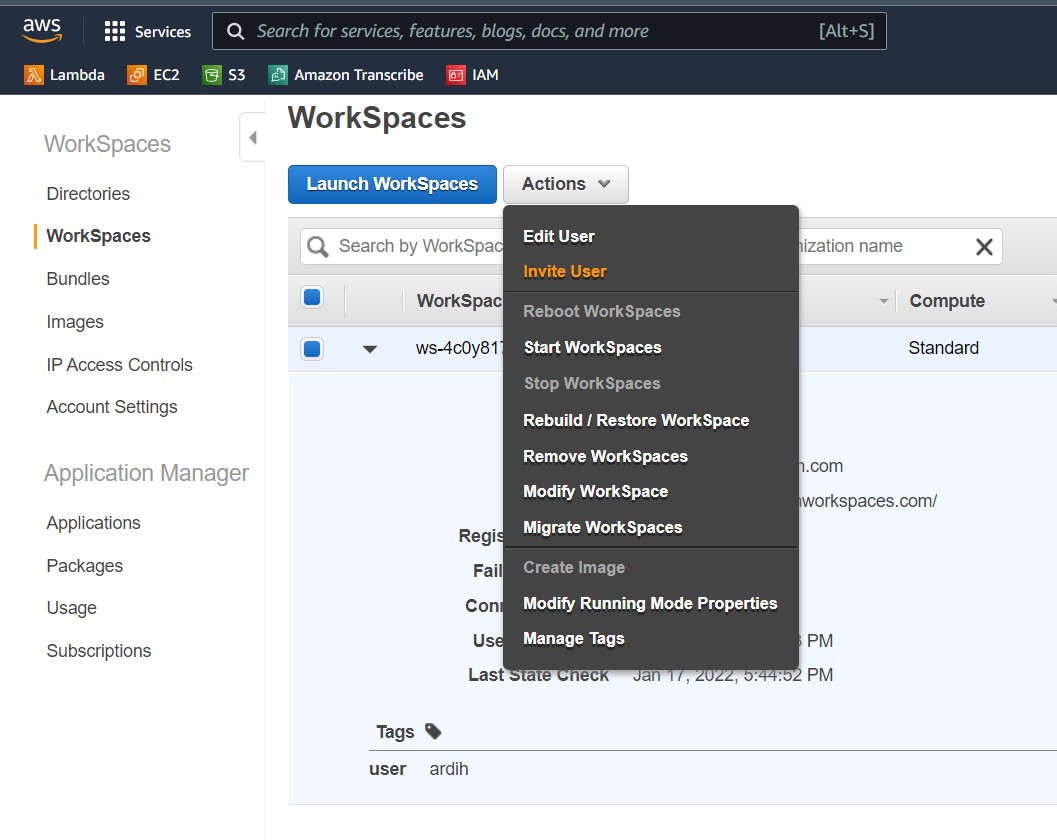Open Account Settings in the sidebar
Viewport: 1057px width, 840px height.
[112, 407]
